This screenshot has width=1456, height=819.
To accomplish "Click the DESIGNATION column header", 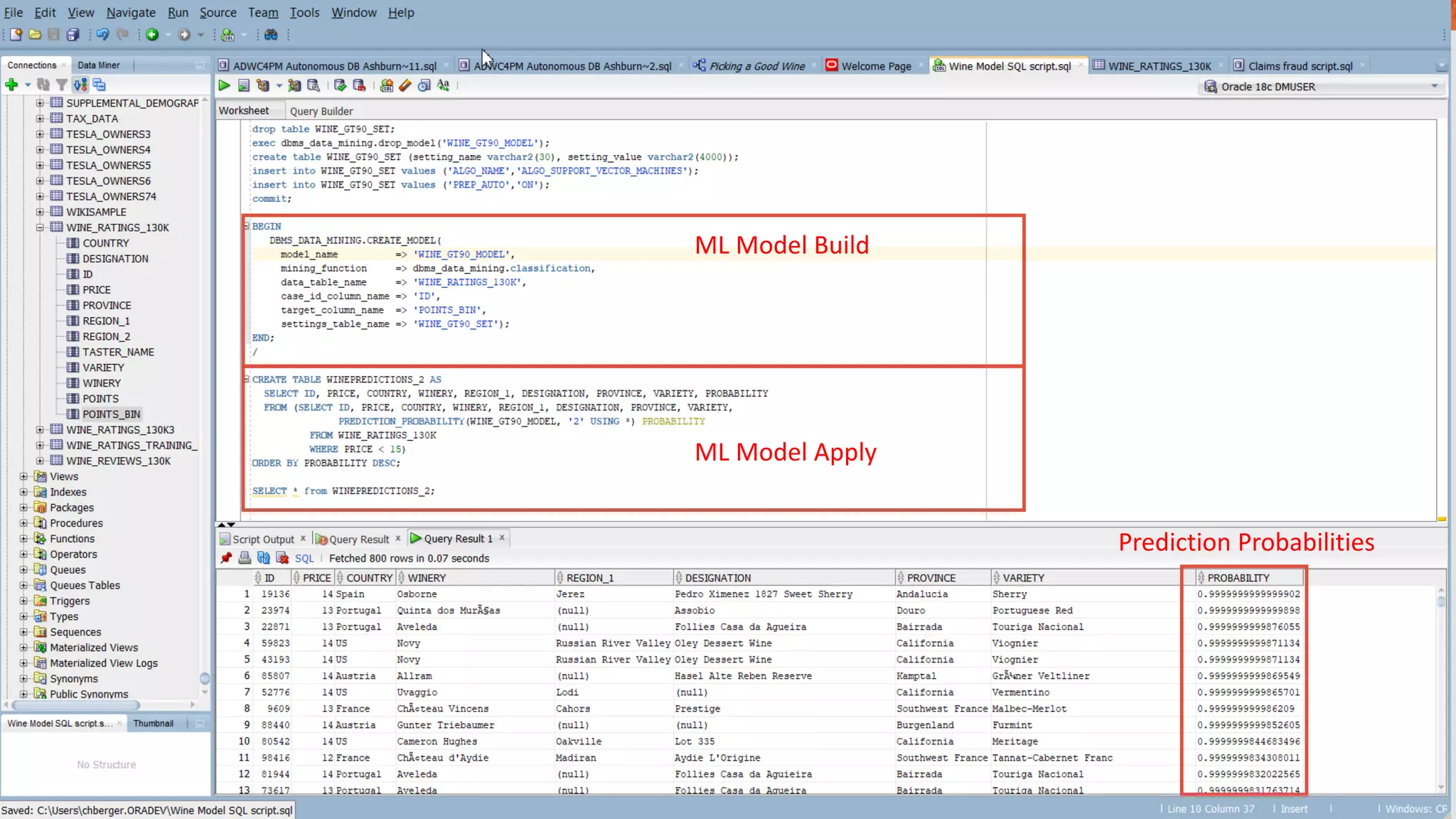I will pyautogui.click(x=783, y=578).
